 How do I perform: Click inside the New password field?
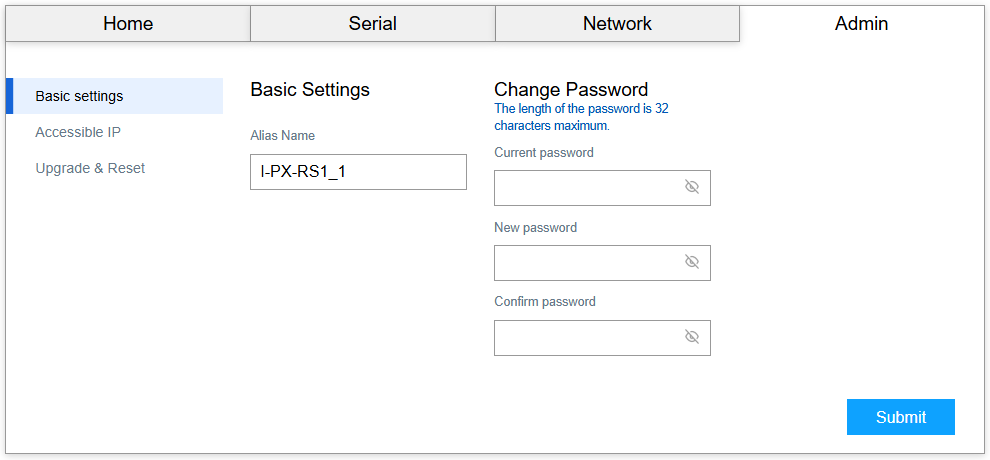tap(586, 263)
